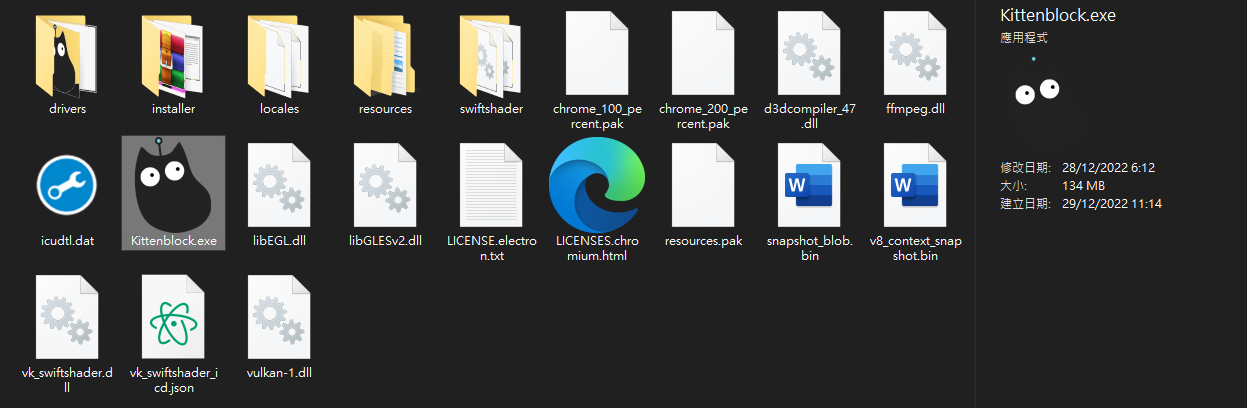
Task: Select vk_swiftshader_icd.json Atom file
Action: (x=173, y=318)
